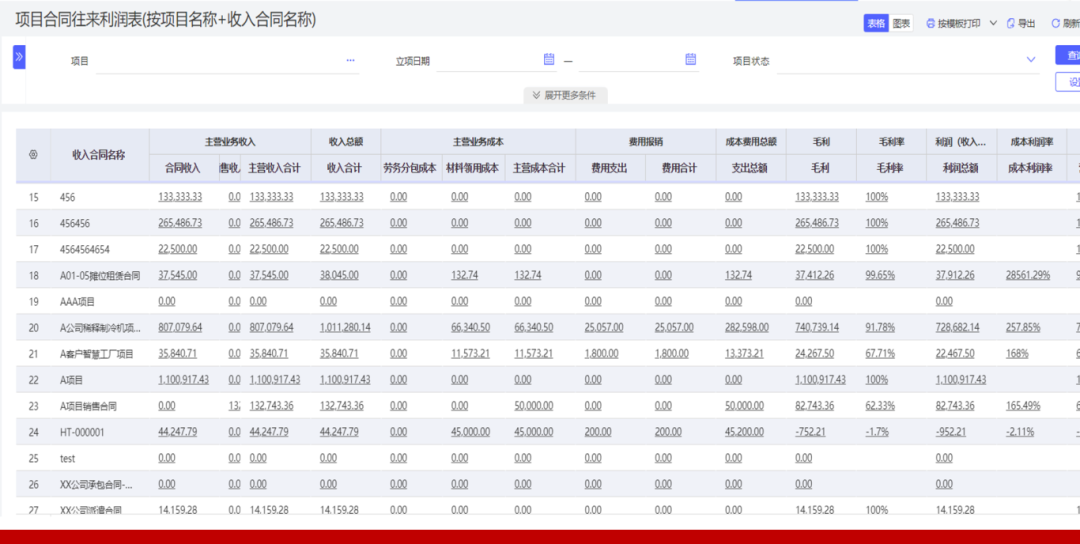
Task: Click the outlined settings button below 查询
Action: (x=1068, y=82)
